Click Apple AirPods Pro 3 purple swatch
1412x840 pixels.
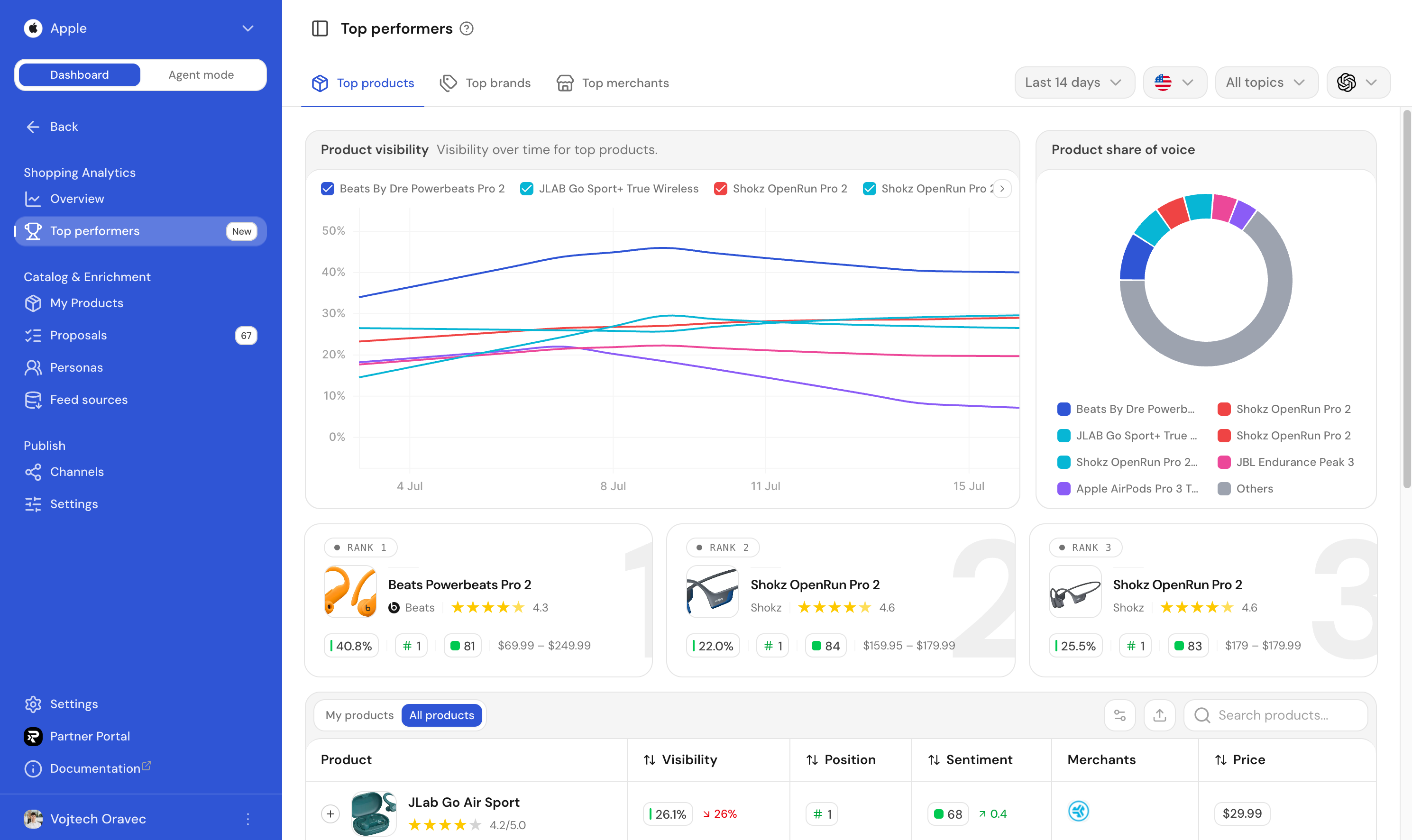pyautogui.click(x=1063, y=488)
